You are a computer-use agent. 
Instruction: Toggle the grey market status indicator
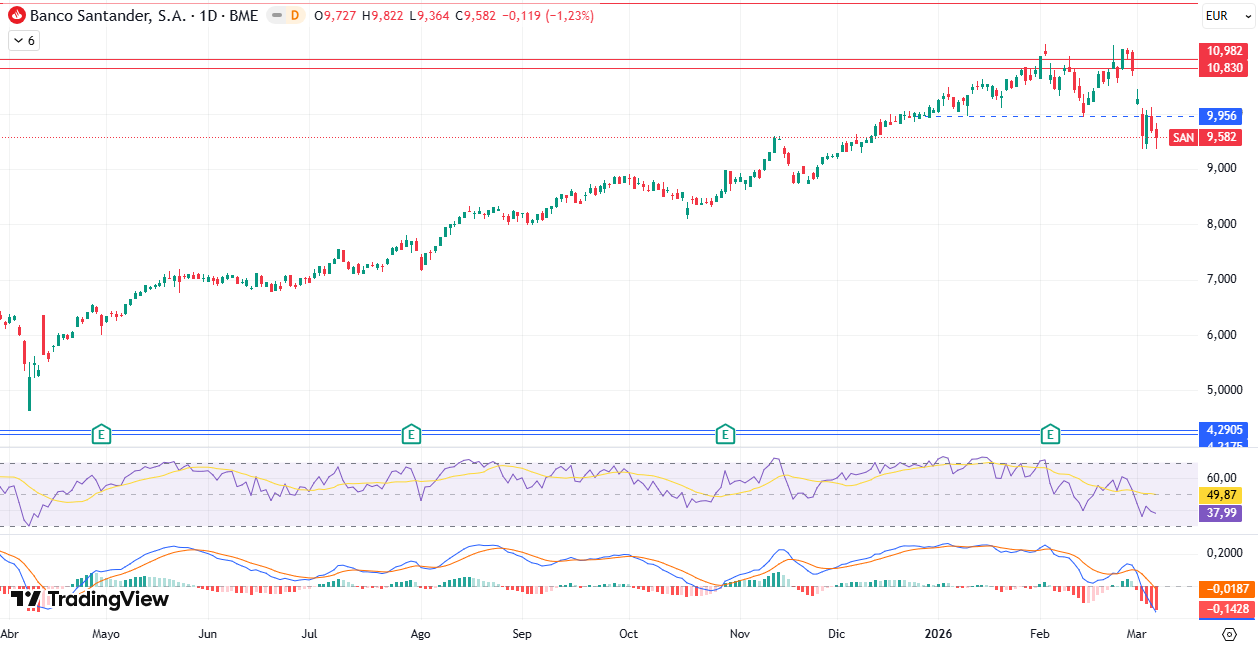[x=275, y=16]
